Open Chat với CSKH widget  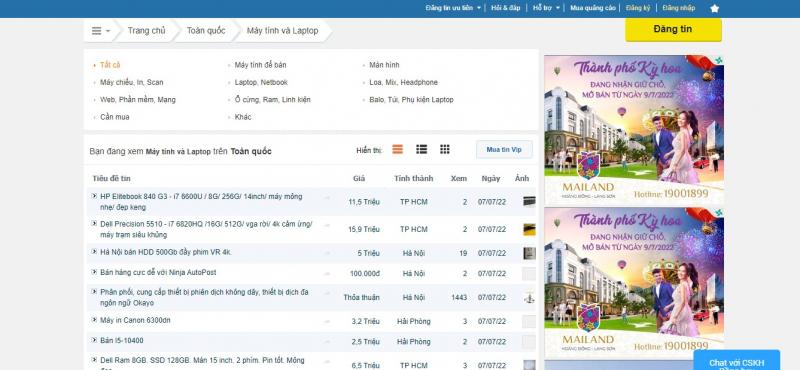tap(736, 361)
